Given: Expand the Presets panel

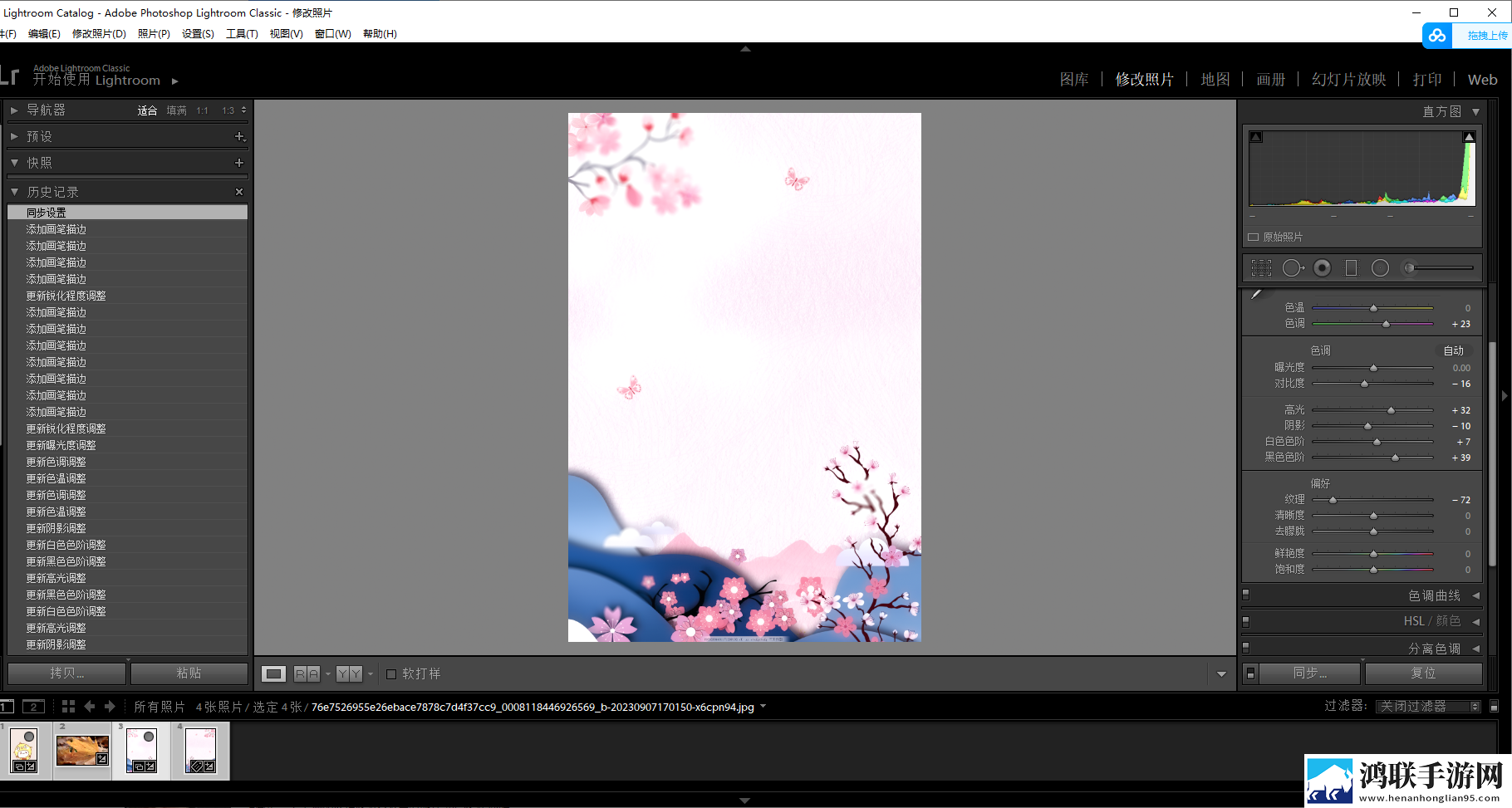Looking at the screenshot, I should (x=14, y=136).
